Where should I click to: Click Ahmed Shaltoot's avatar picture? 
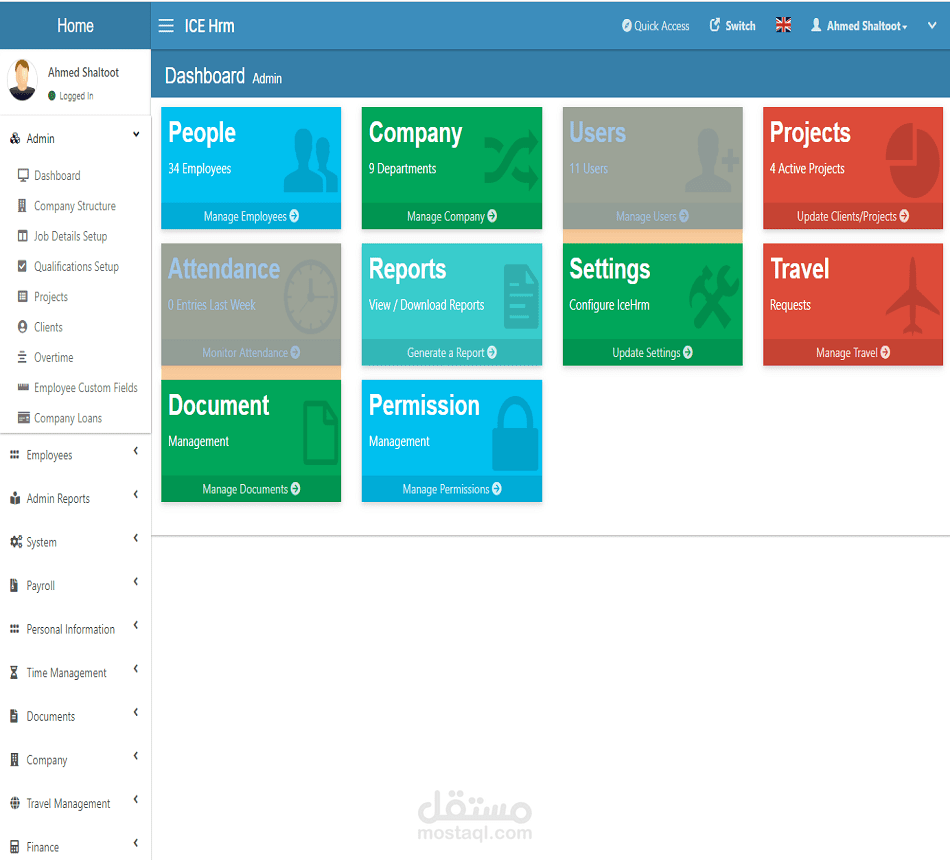22,79
